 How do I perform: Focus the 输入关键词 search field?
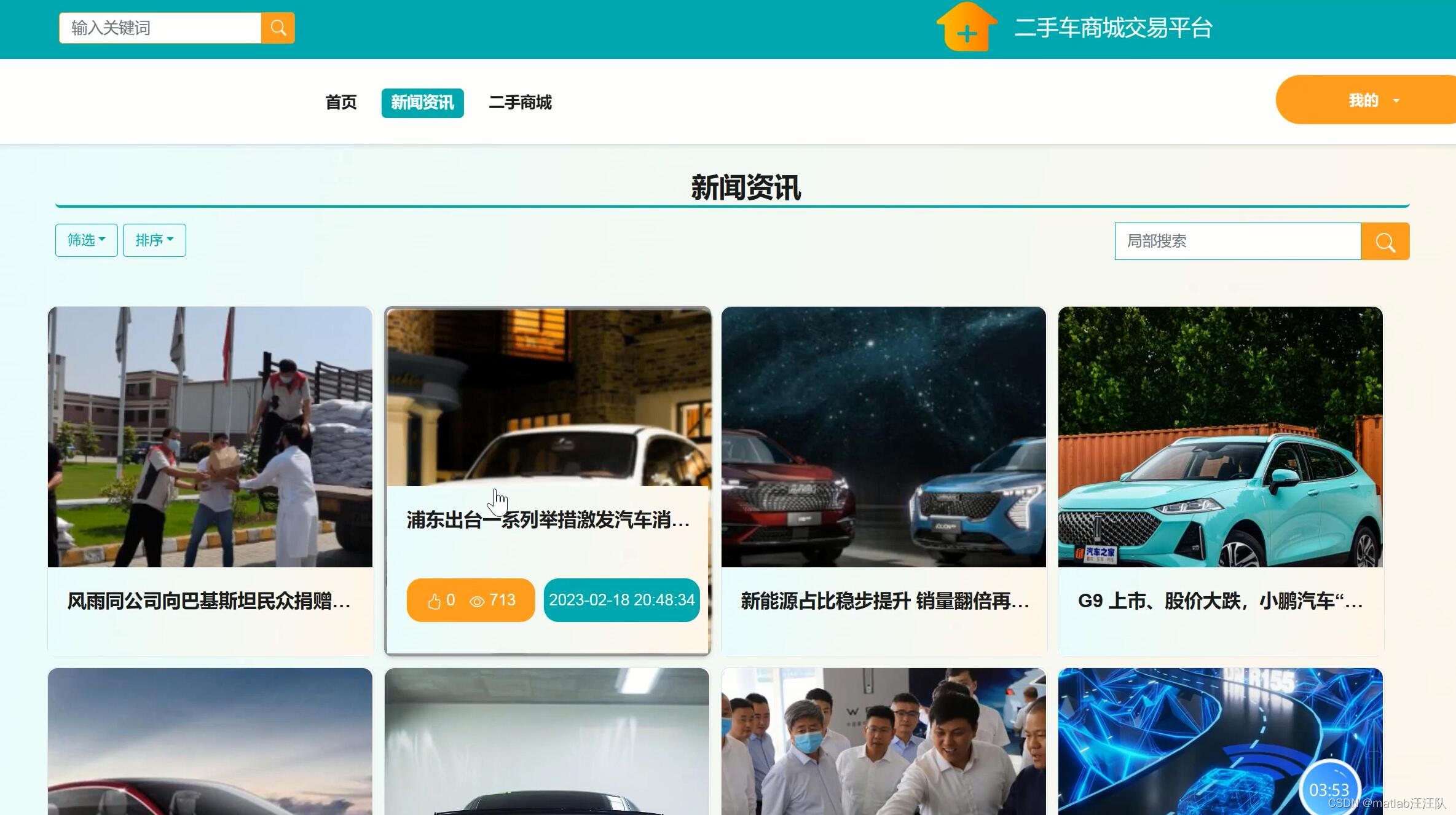point(160,28)
